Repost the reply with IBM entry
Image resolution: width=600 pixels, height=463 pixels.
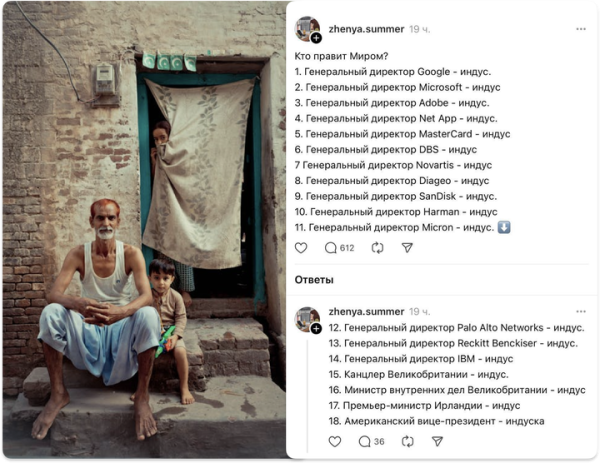pos(408,442)
